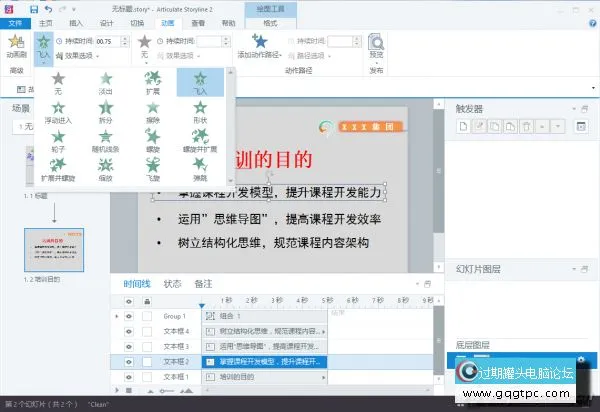This screenshot has height=412, width=600.
Task: Check the lock box for Group 1
Action: pos(147,316)
